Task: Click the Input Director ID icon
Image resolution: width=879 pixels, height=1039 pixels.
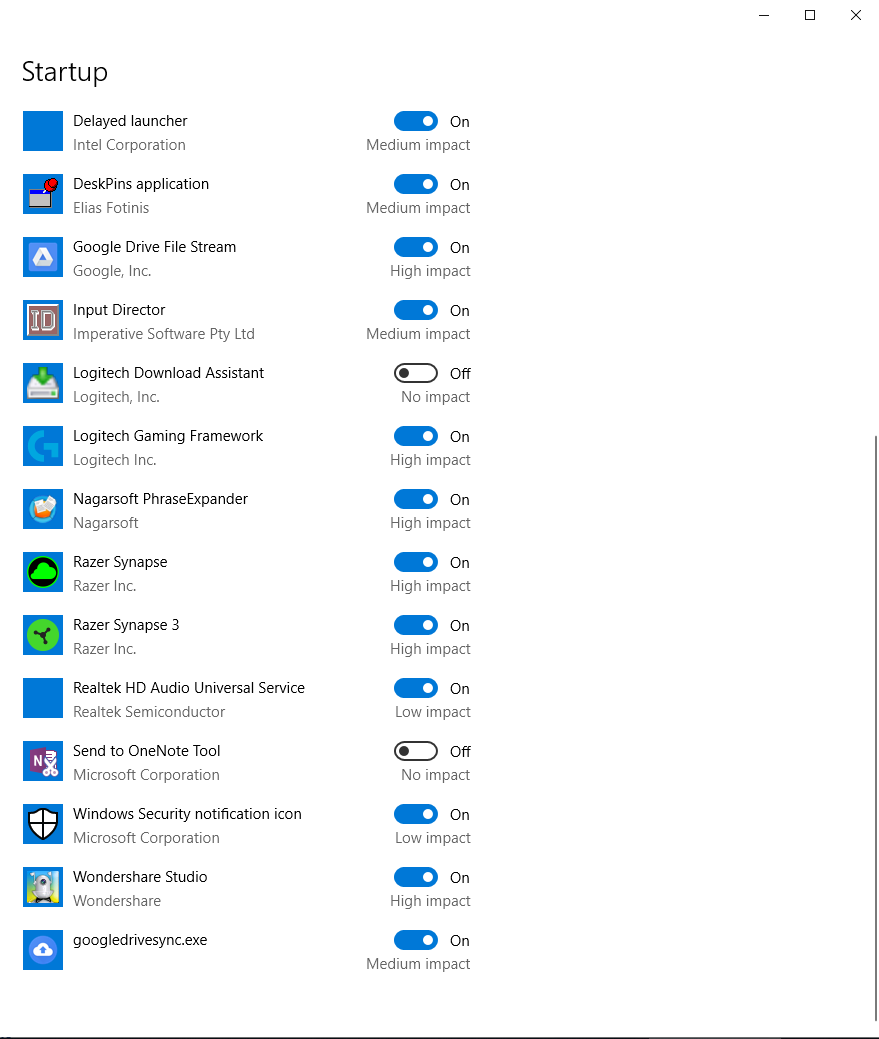Action: (x=43, y=320)
